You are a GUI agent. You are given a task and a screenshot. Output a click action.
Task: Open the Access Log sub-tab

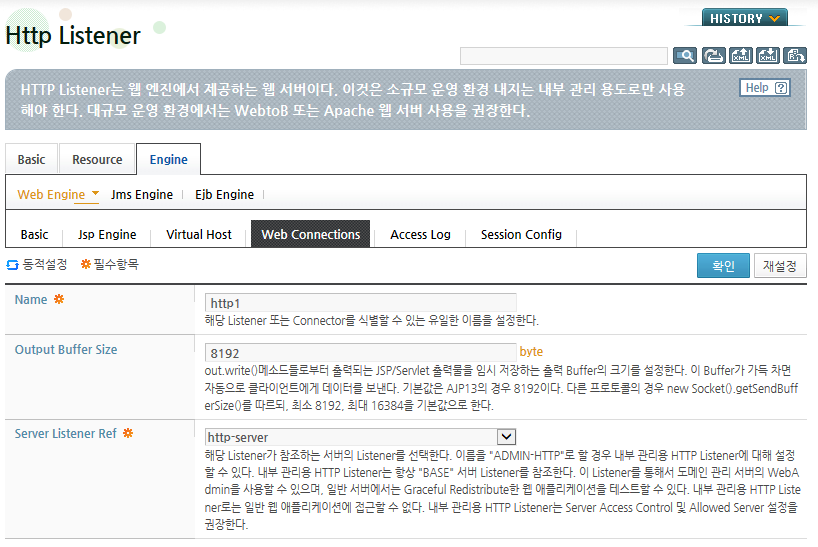tap(420, 235)
